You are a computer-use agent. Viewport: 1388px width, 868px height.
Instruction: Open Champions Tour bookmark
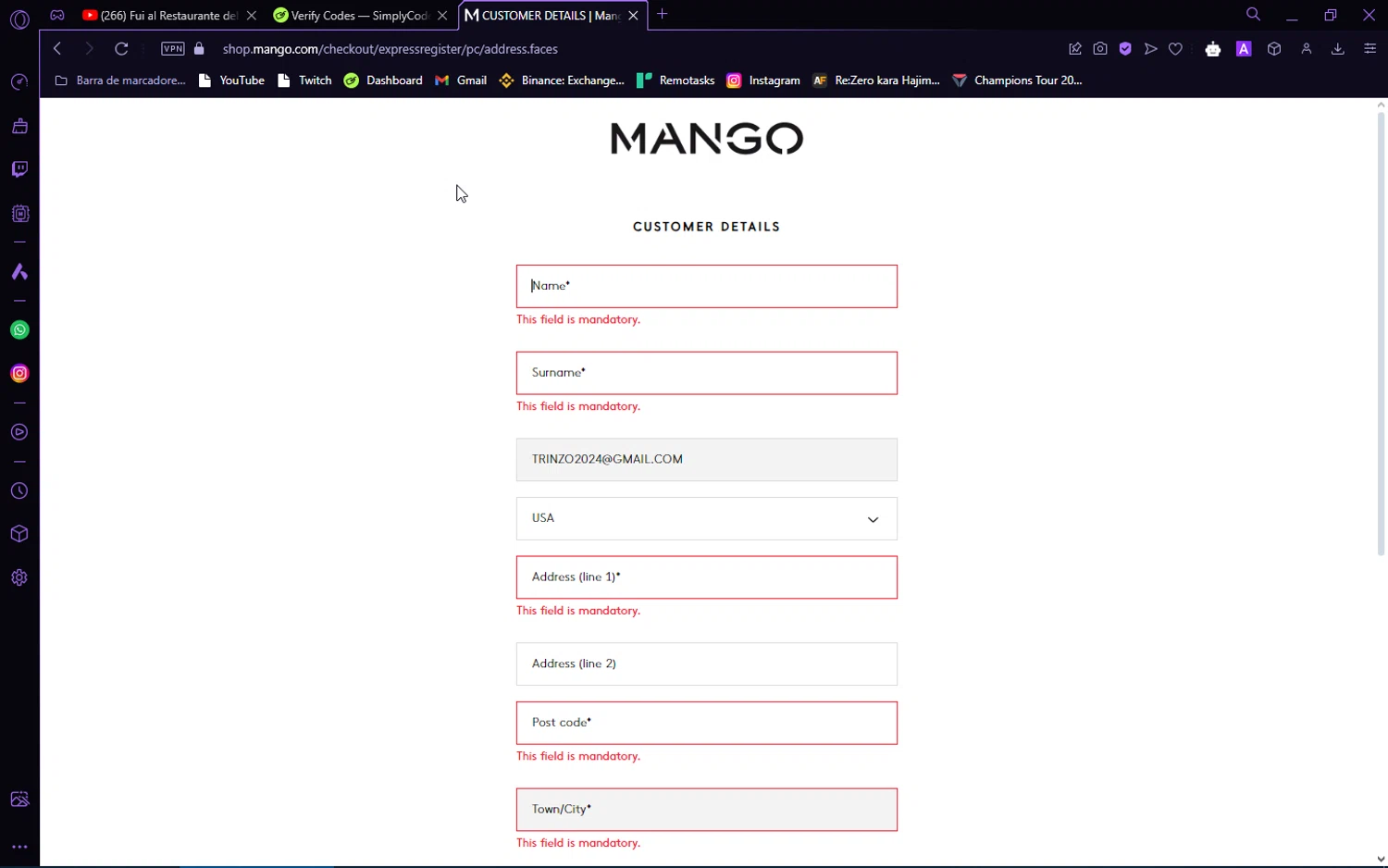(1017, 81)
